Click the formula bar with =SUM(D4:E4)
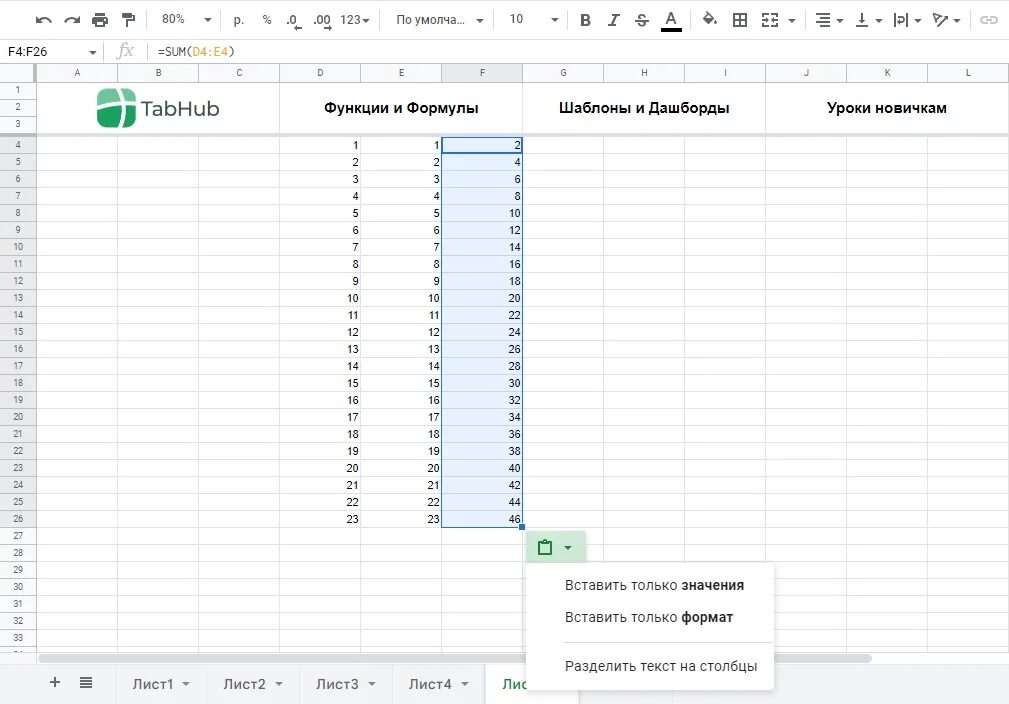This screenshot has width=1009, height=704. point(576,51)
